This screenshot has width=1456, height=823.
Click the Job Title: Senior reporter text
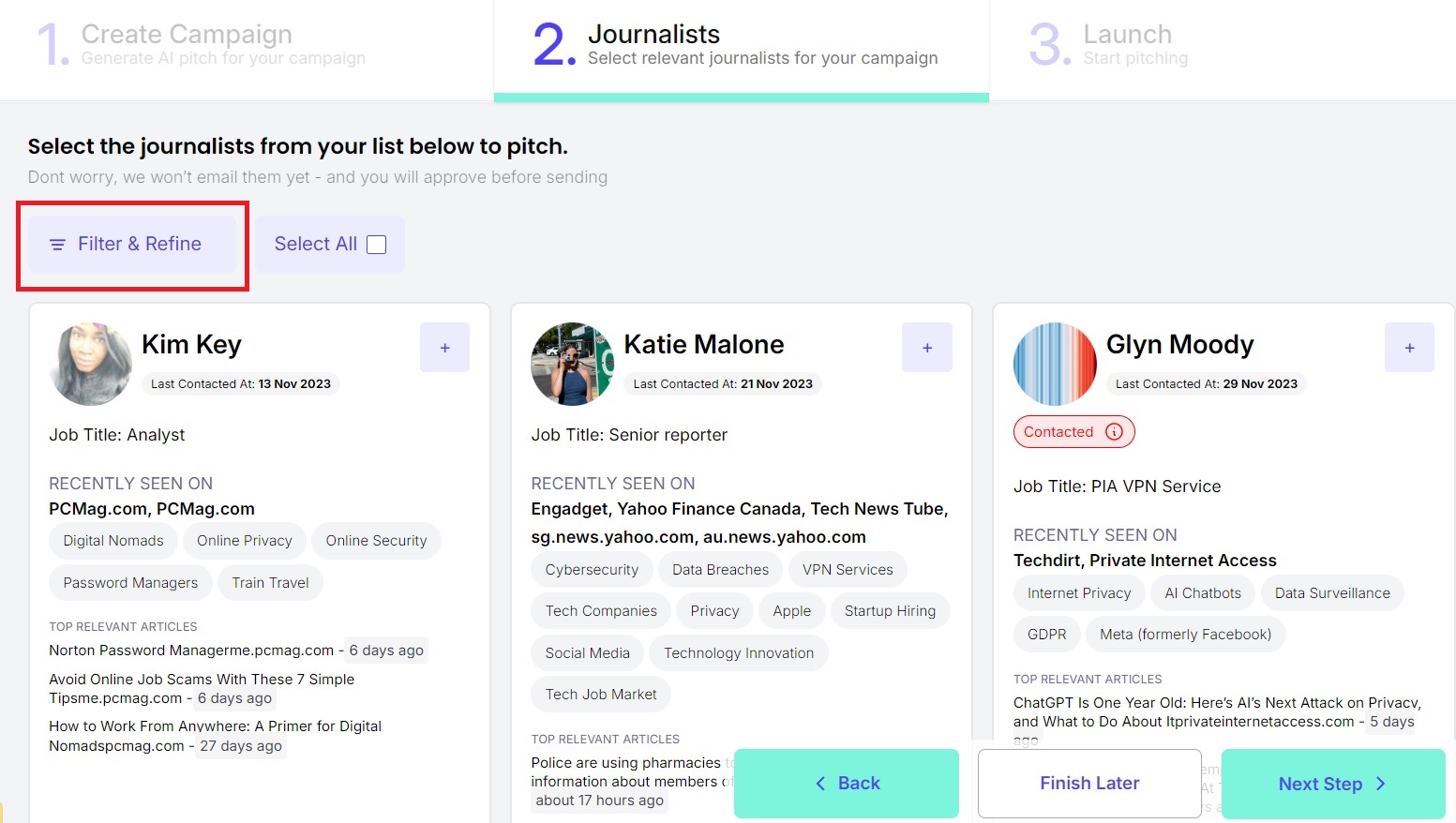tap(629, 435)
